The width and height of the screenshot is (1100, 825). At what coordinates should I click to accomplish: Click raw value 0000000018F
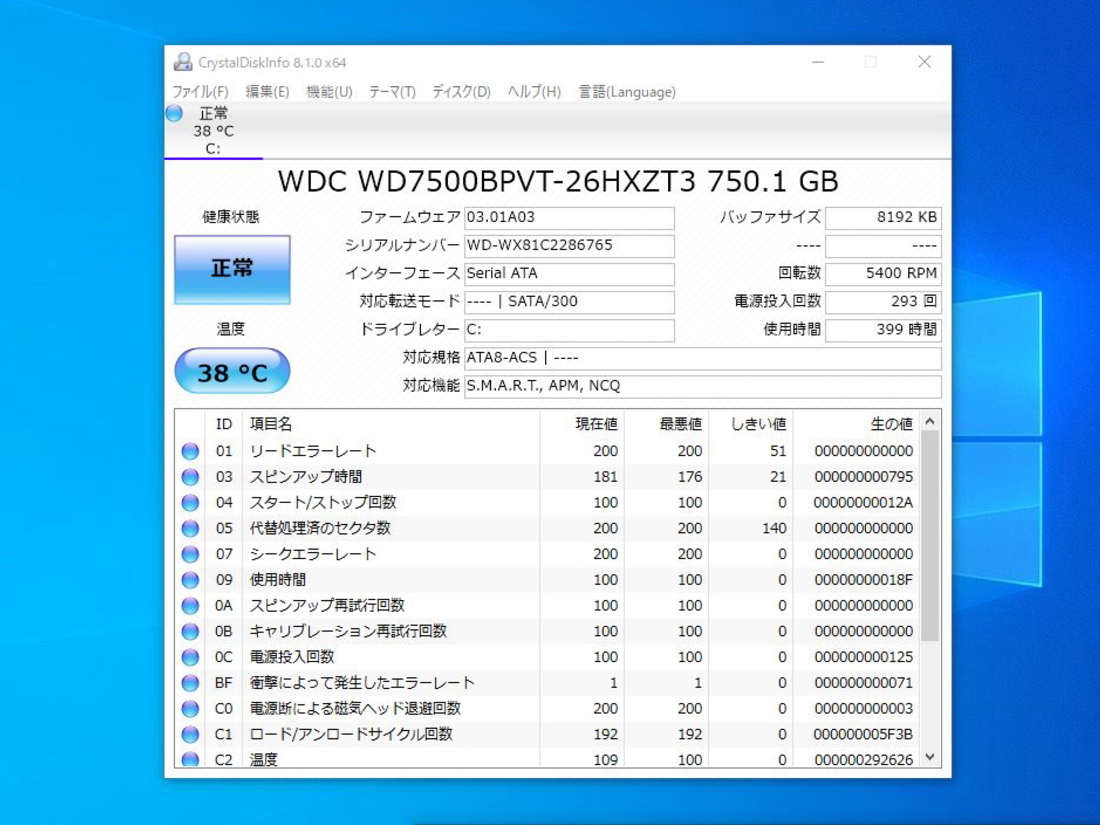click(864, 580)
